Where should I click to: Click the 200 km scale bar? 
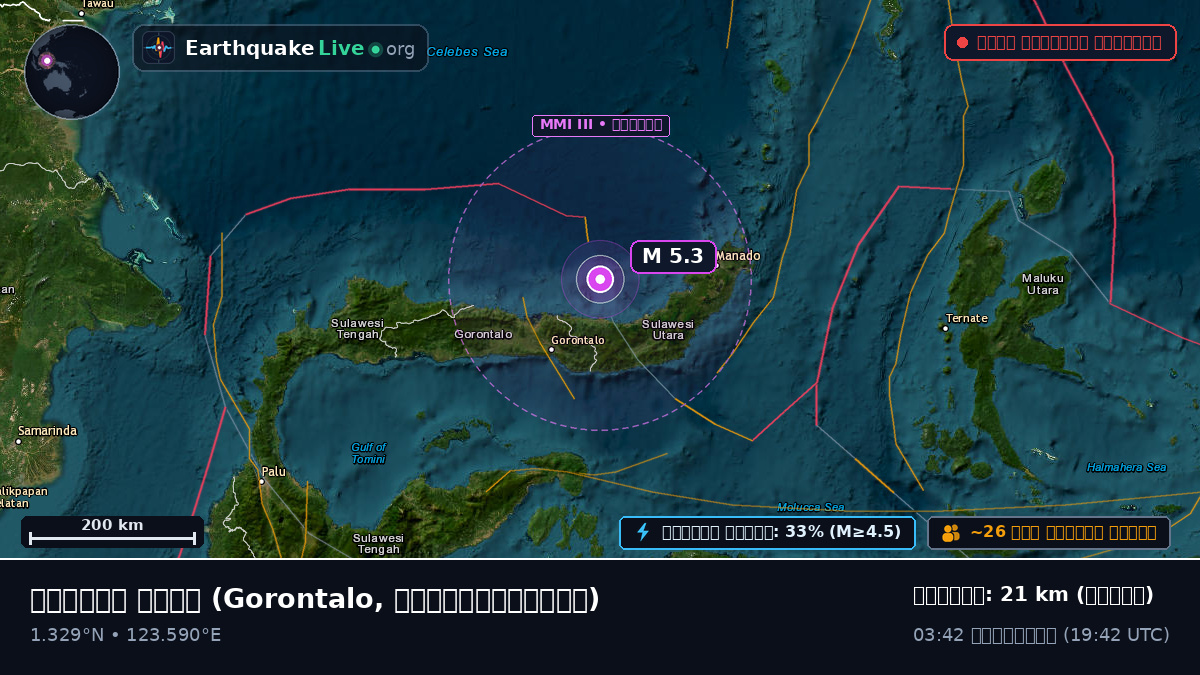click(112, 531)
